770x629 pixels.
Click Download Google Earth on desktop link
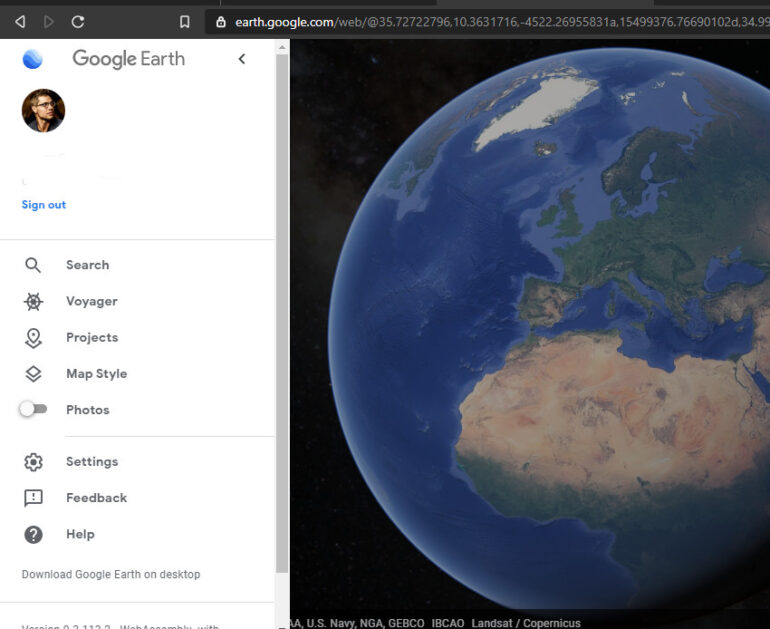[x=111, y=574]
